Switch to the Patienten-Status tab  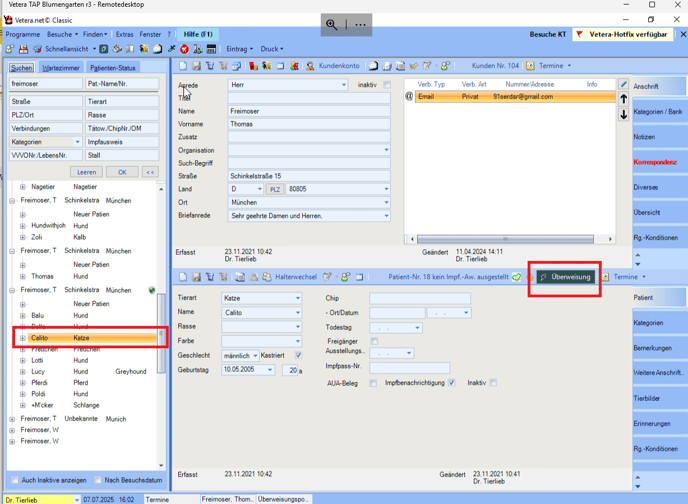pos(113,68)
